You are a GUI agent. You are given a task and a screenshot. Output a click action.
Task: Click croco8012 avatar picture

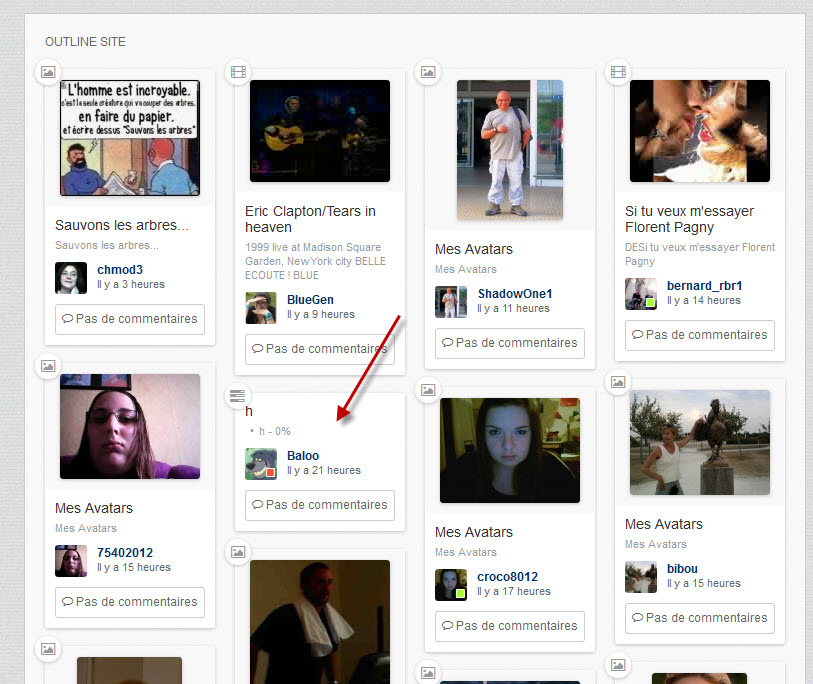pos(451,584)
